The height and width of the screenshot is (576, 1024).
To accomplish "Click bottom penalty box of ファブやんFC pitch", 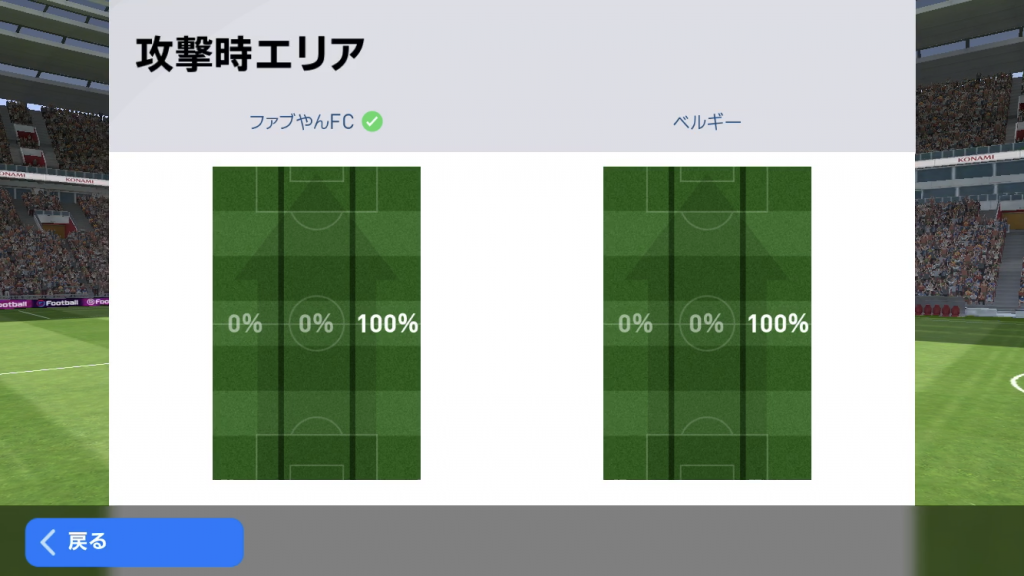I will (316, 457).
